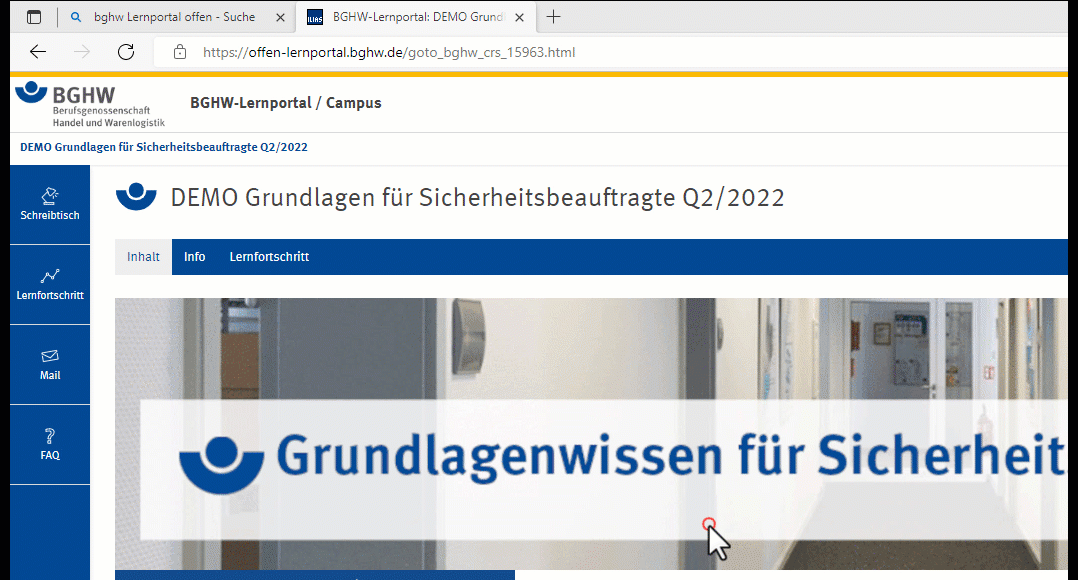Image resolution: width=1078 pixels, height=580 pixels.
Task: Open a new browser tab with plus
Action: 553,17
